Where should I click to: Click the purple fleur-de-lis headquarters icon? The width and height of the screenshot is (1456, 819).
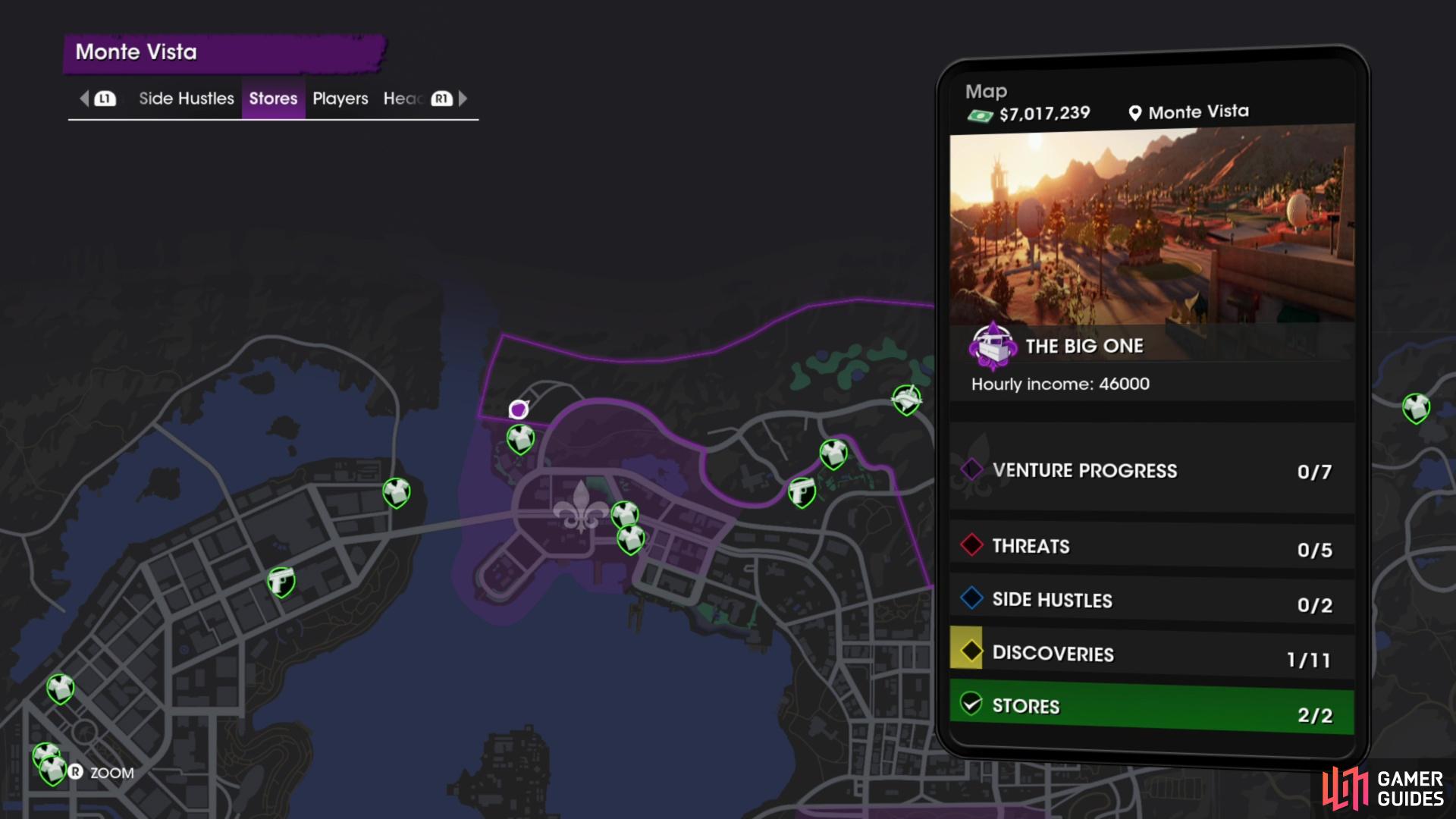point(581,507)
